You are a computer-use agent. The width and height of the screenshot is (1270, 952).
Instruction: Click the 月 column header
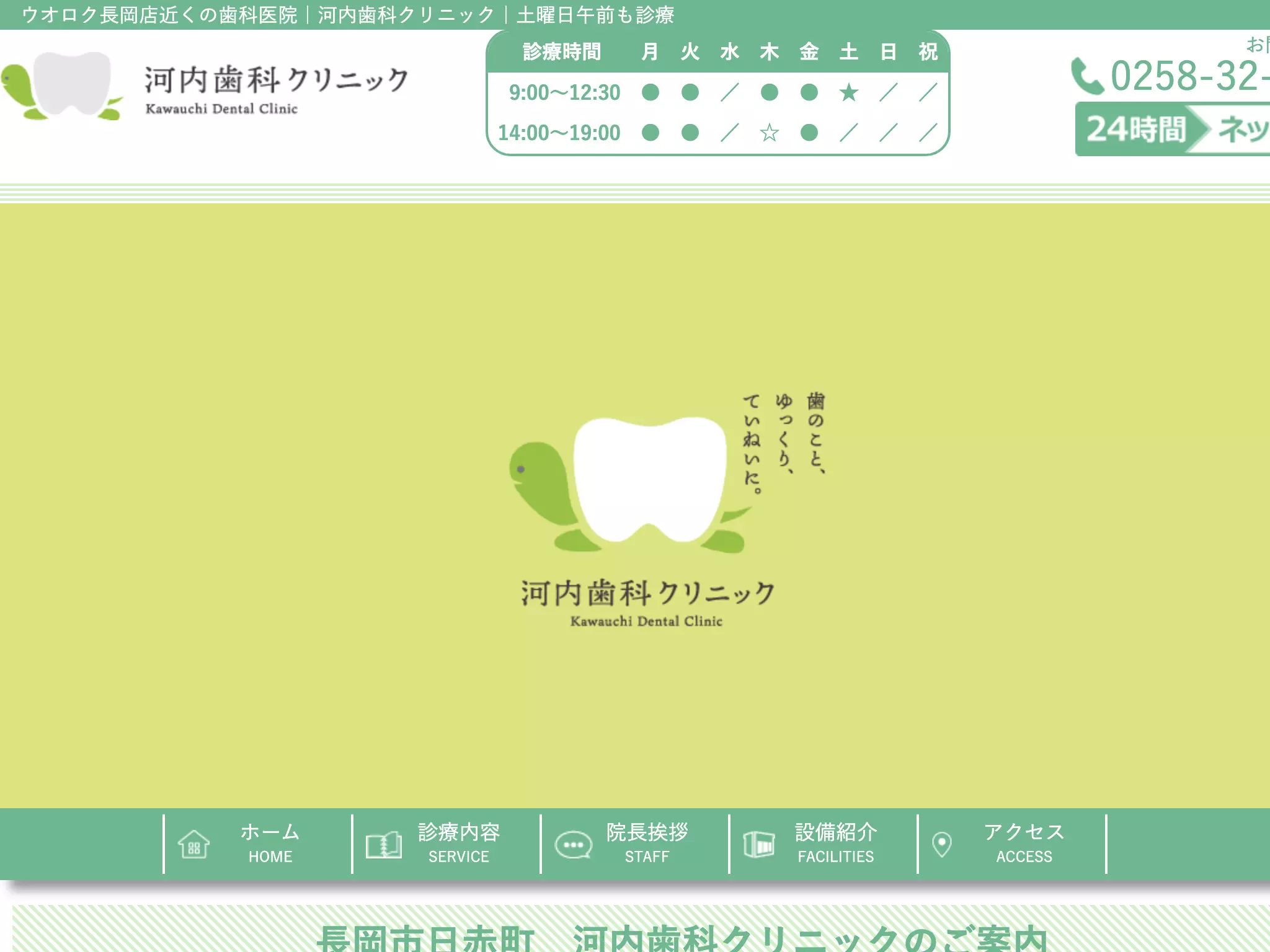[x=650, y=51]
